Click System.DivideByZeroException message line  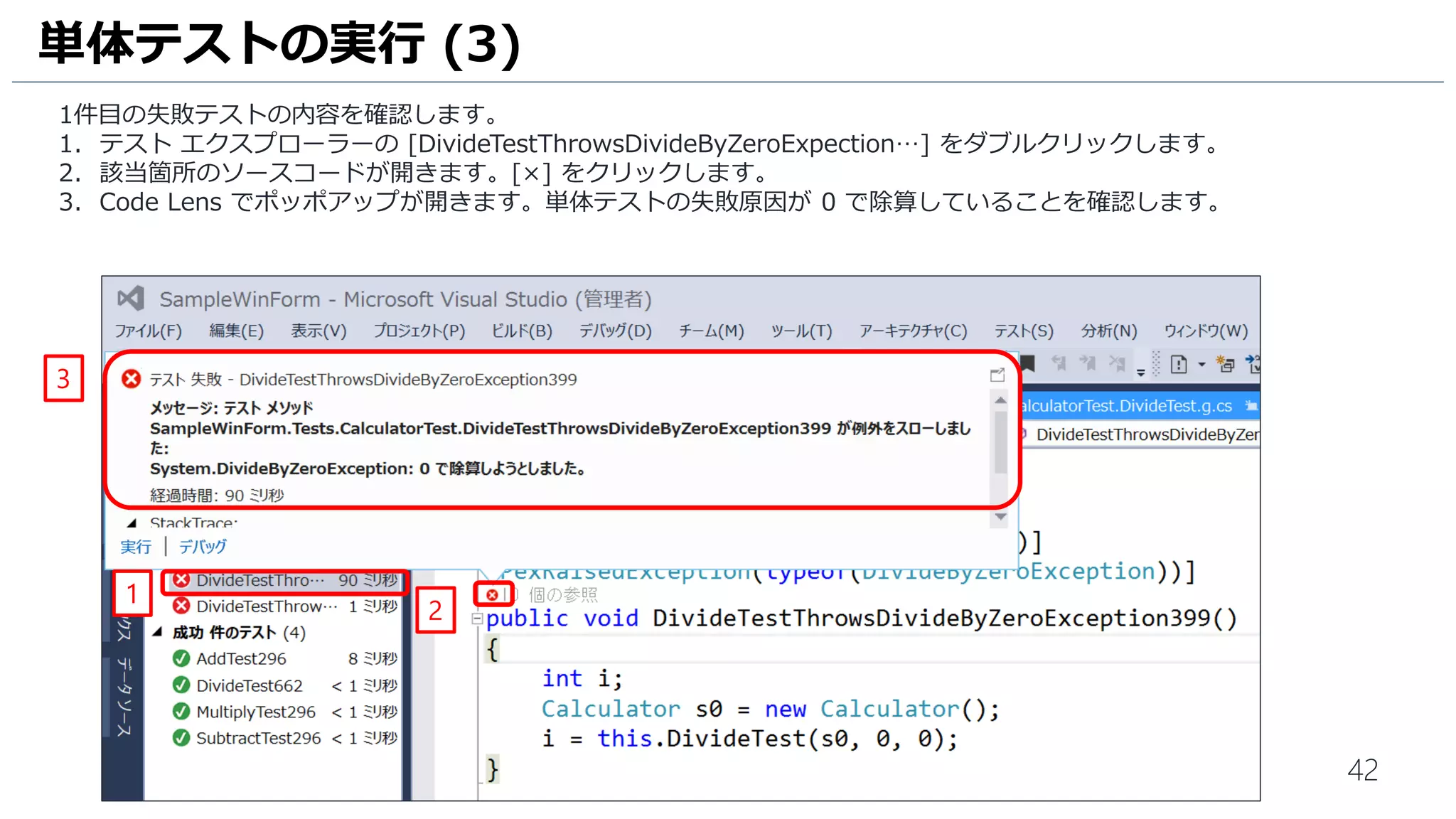click(x=368, y=469)
